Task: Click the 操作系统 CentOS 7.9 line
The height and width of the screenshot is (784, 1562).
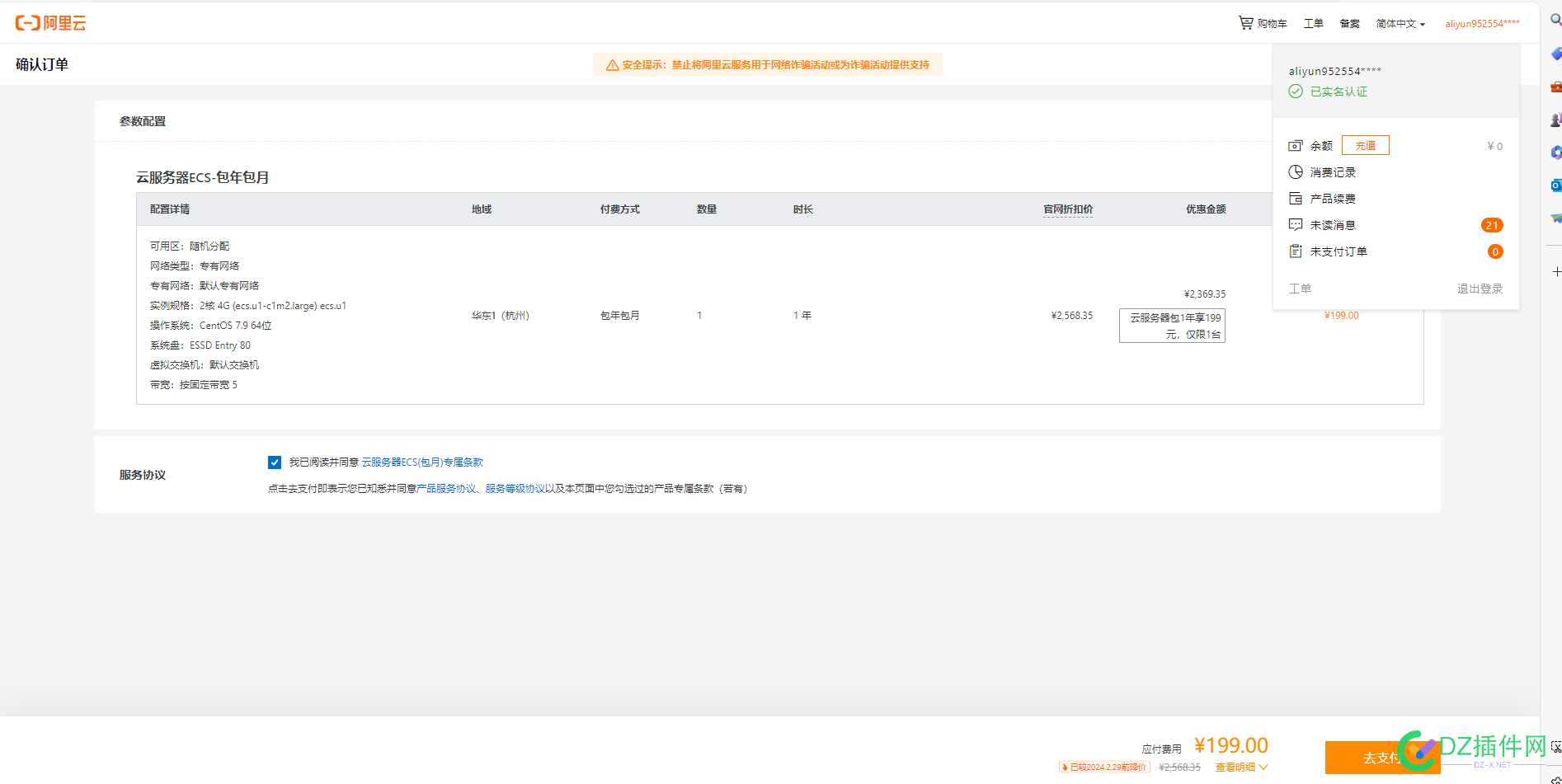Action: (210, 326)
